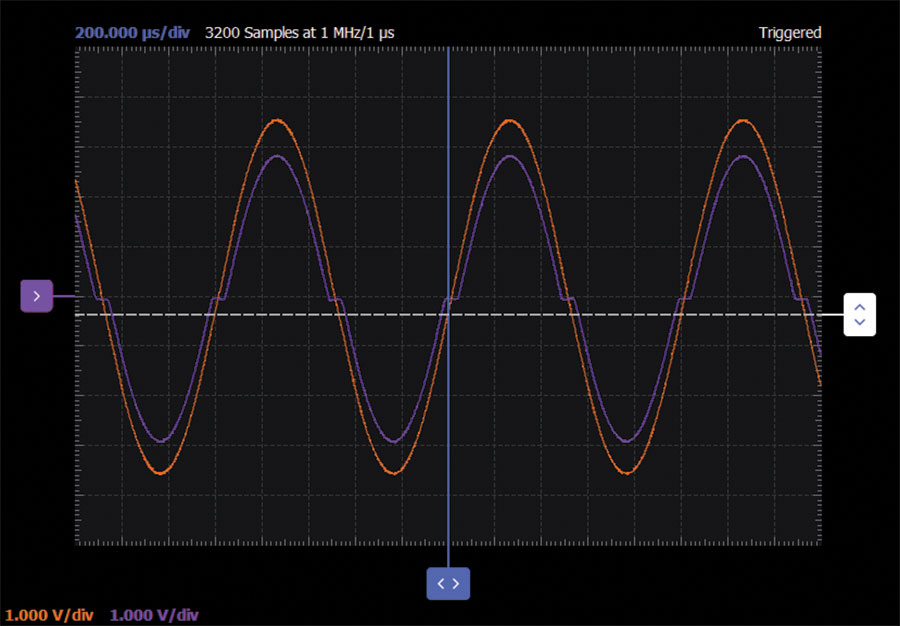Viewport: 900px width, 626px height.
Task: Click the dashed white trigger level line
Action: click(448, 314)
